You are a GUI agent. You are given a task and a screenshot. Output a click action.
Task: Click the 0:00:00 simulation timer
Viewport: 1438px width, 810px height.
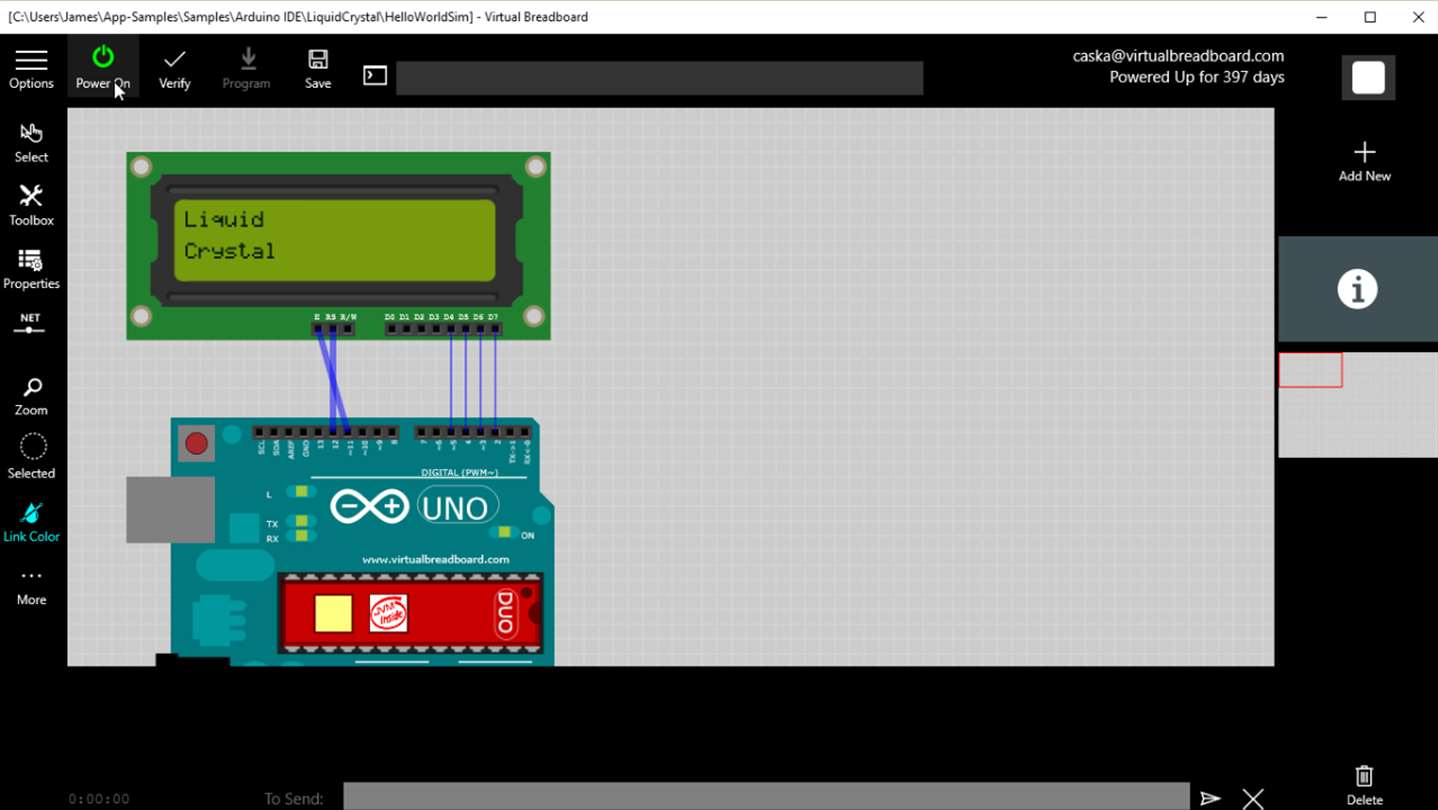[99, 798]
